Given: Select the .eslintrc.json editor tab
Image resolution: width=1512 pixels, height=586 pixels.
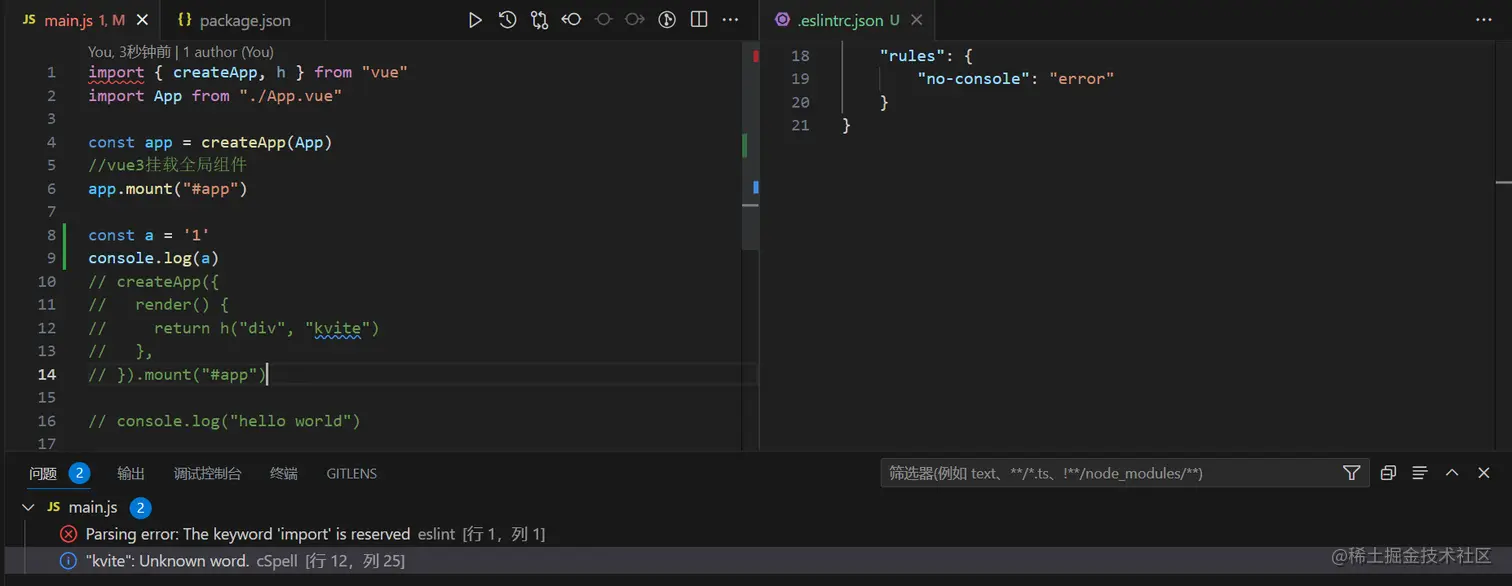Looking at the screenshot, I should [x=848, y=20].
